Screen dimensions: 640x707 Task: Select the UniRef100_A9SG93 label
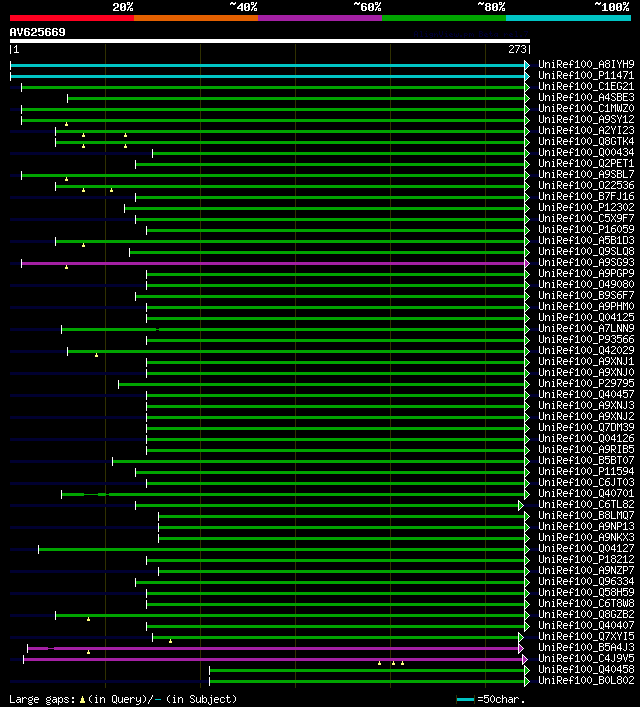(586, 262)
